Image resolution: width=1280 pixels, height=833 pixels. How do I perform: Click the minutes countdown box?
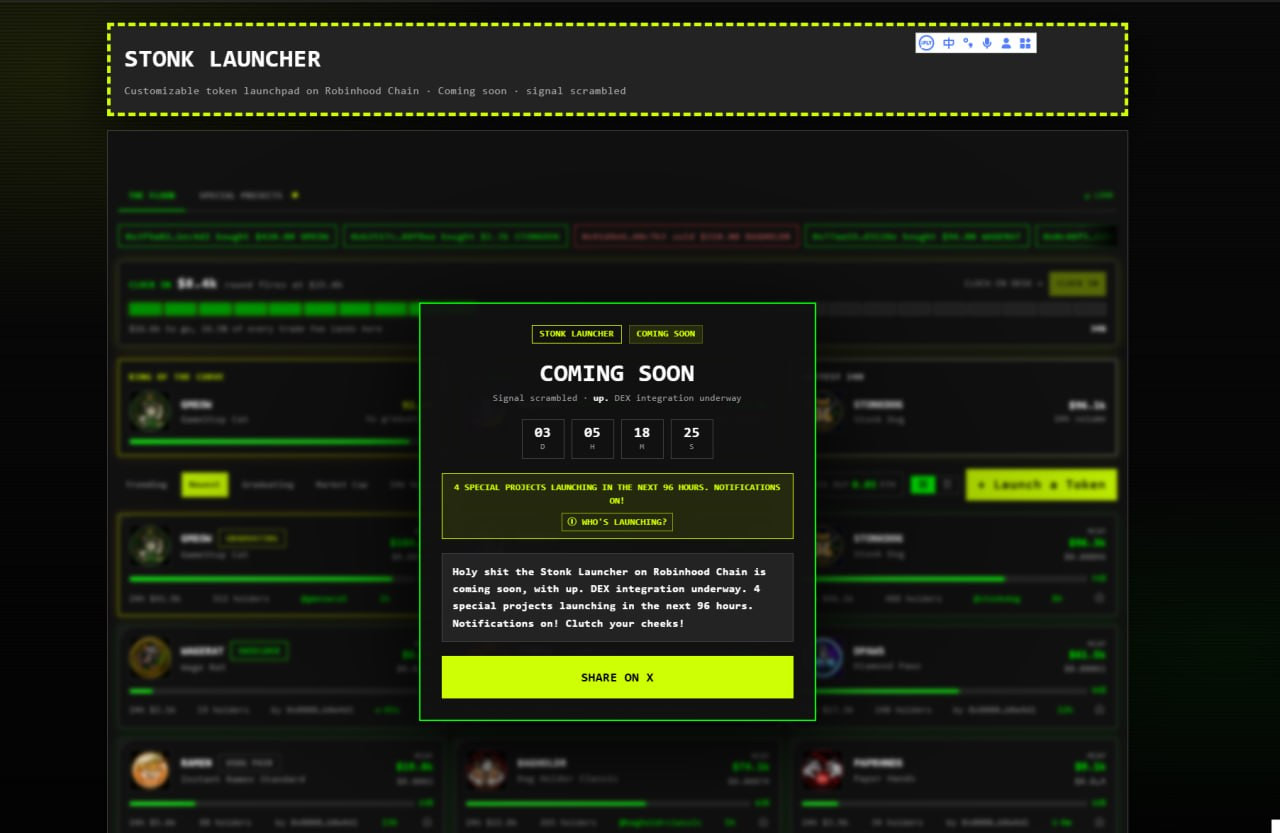[642, 438]
